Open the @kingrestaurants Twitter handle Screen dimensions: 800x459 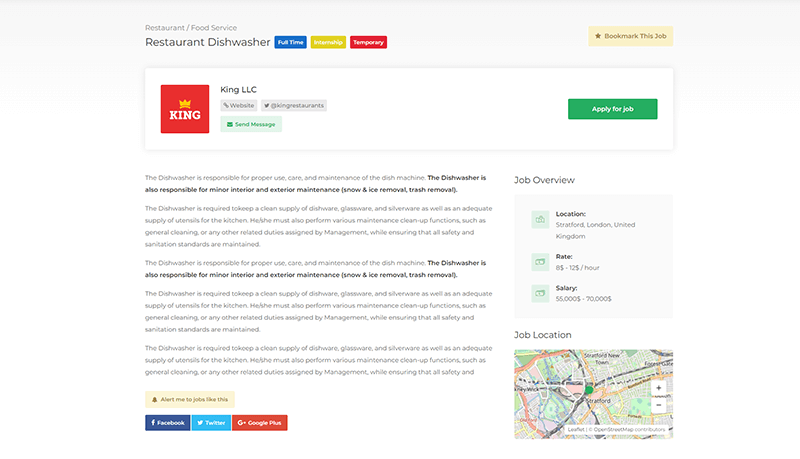click(294, 105)
